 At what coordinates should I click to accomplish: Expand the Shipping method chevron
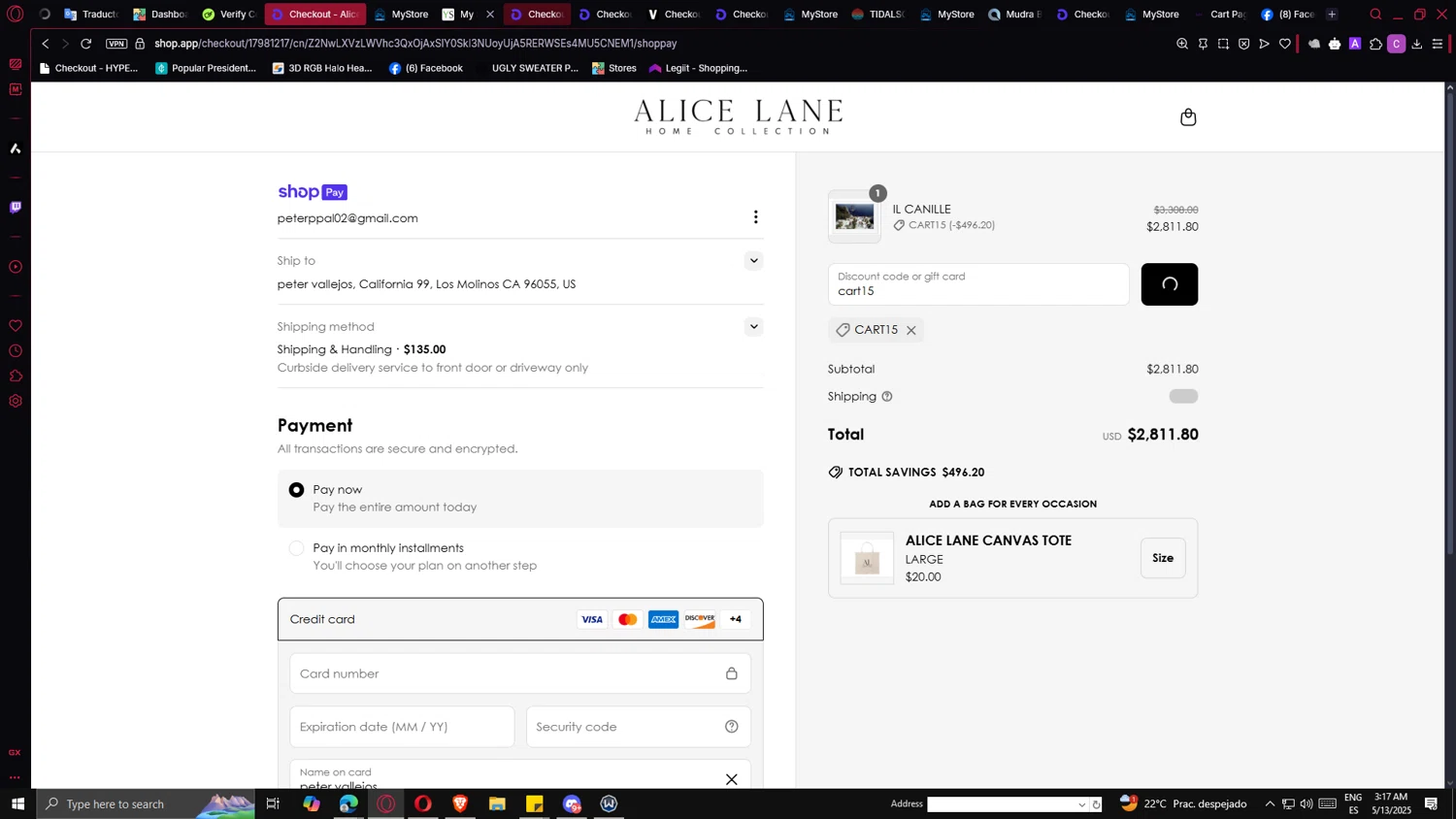point(753,327)
